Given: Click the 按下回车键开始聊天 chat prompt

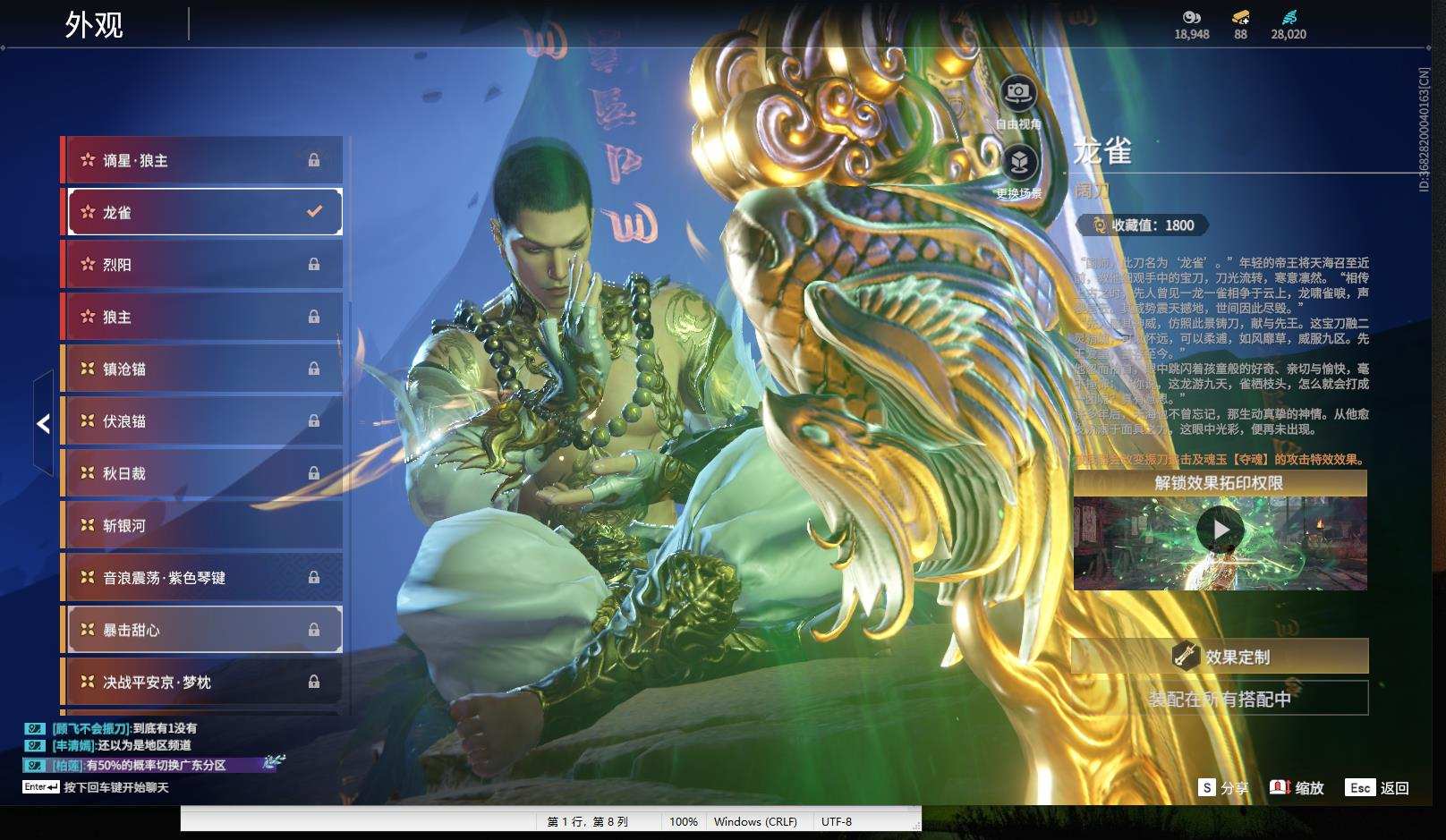Looking at the screenshot, I should [116, 787].
